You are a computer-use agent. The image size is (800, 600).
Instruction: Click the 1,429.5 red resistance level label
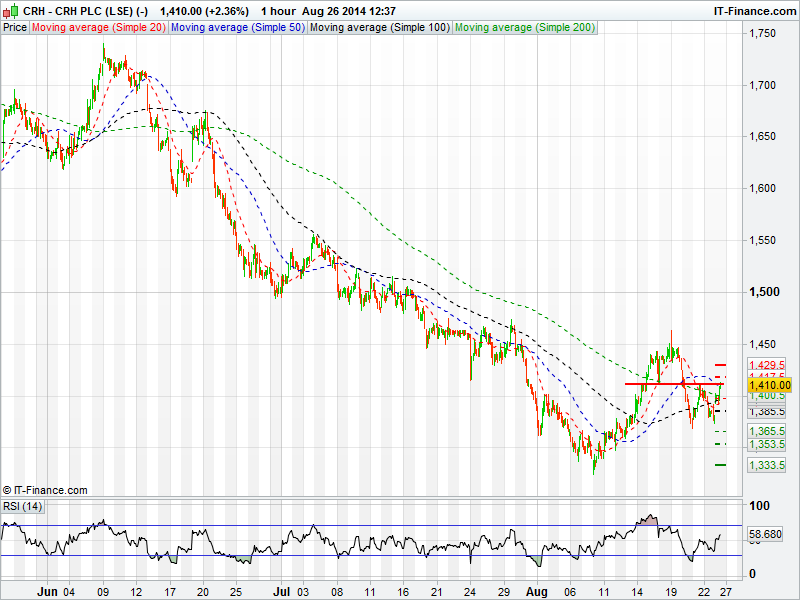point(768,365)
